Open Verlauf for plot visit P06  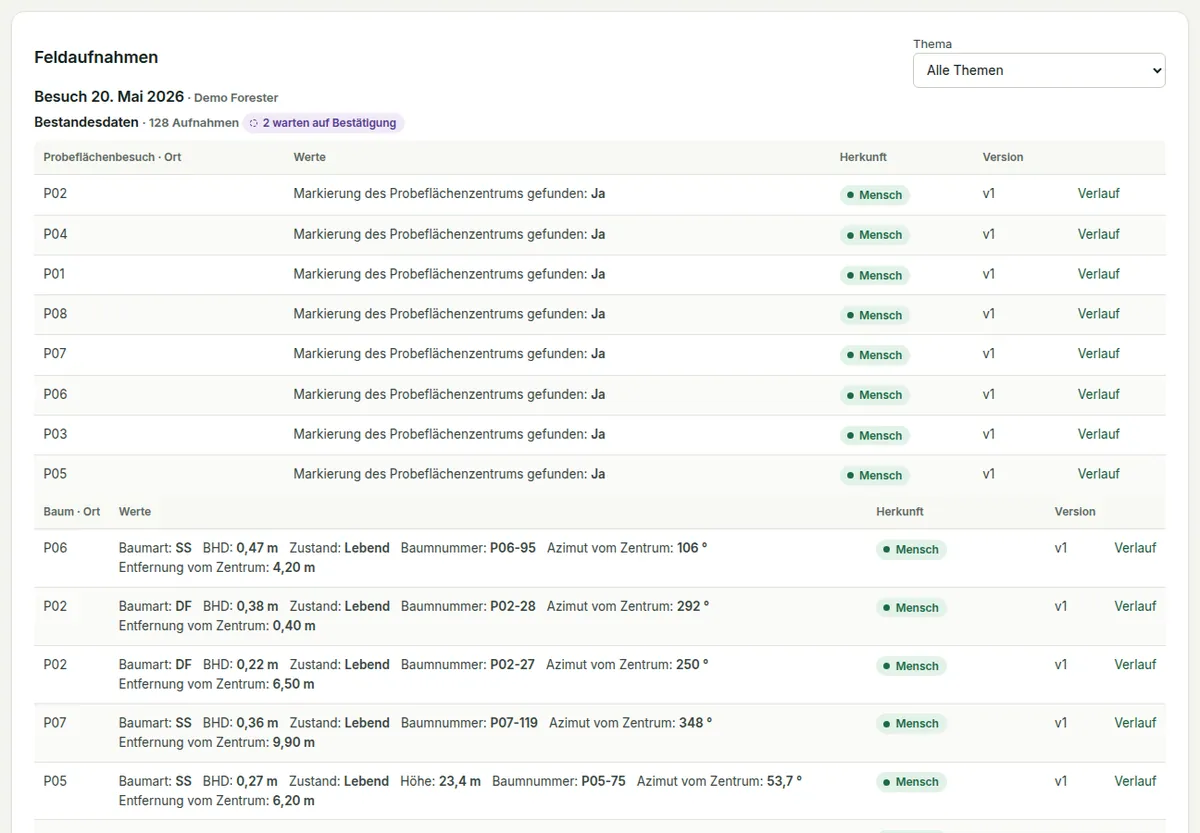(x=1098, y=394)
